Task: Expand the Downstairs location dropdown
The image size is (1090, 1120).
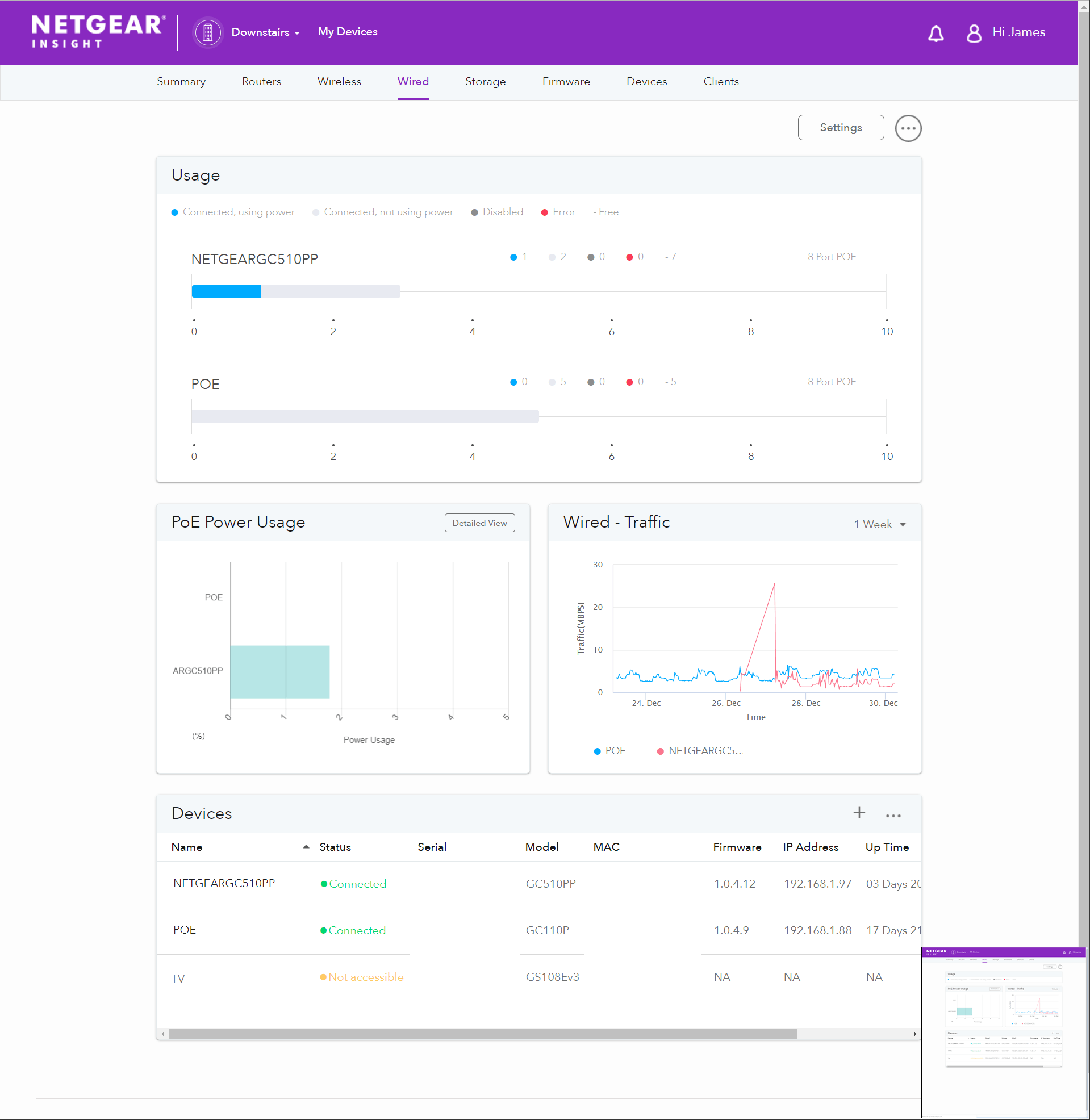Action: pyautogui.click(x=266, y=32)
